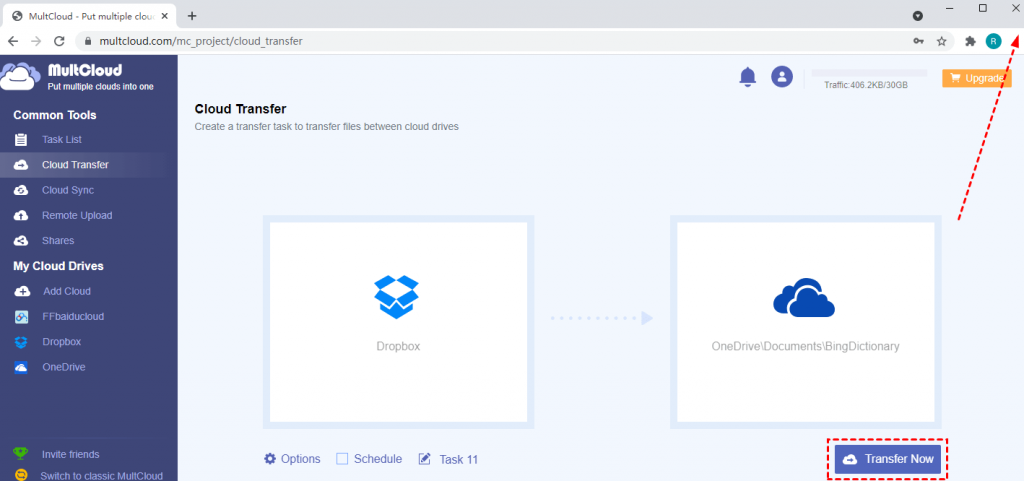
Task: Open the user account avatar menu
Action: 782,77
